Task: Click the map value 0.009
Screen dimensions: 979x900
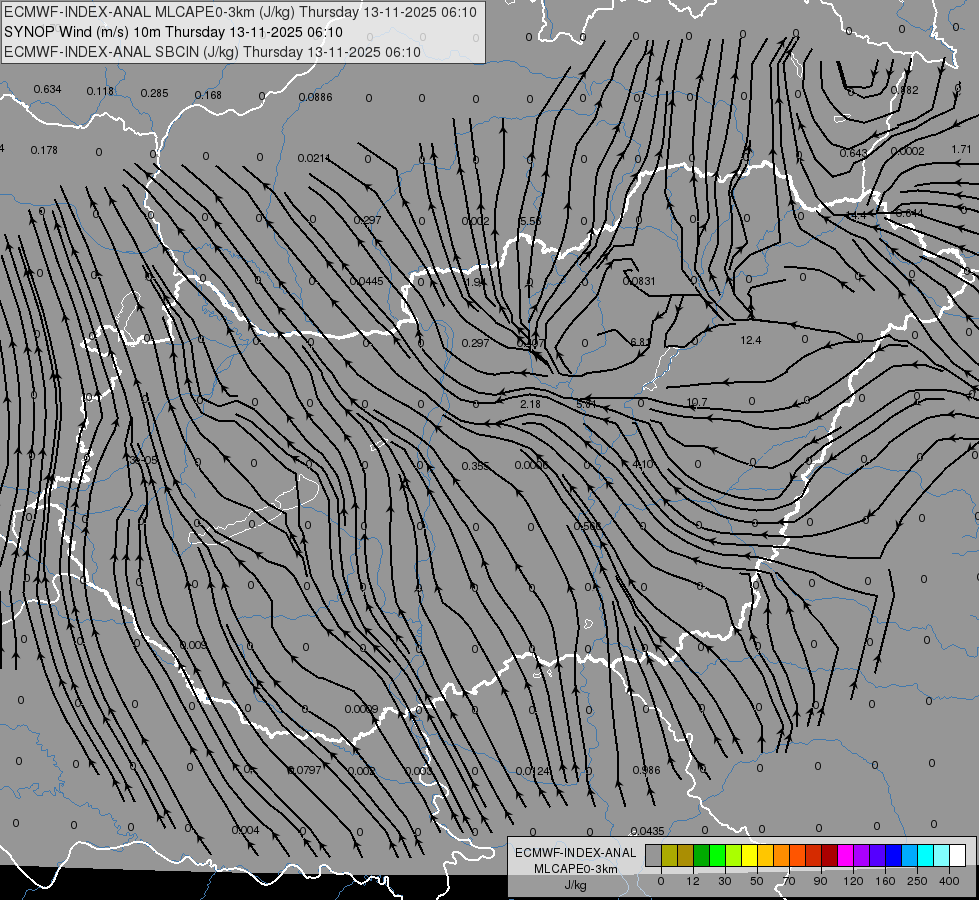Action: coord(194,645)
